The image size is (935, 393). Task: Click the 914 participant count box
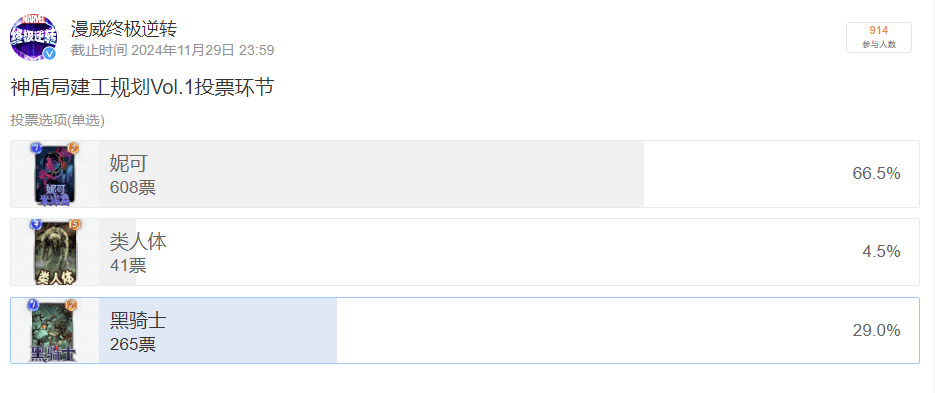click(878, 37)
